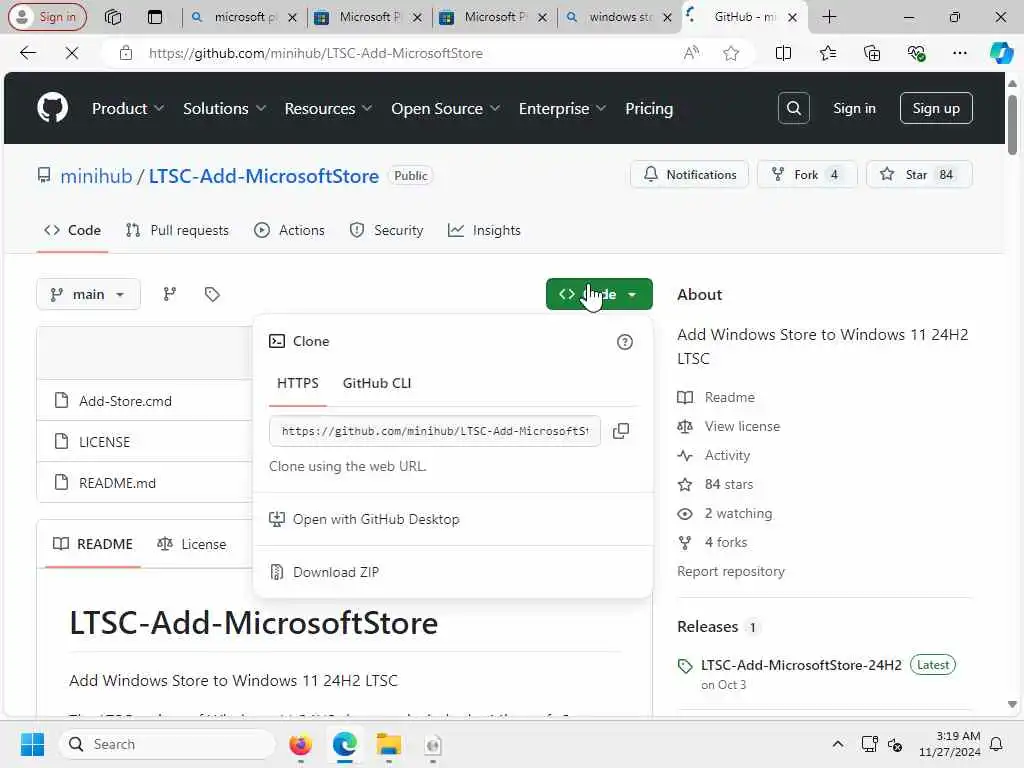
Task: Open Edge settings and more menu
Action: [x=959, y=53]
